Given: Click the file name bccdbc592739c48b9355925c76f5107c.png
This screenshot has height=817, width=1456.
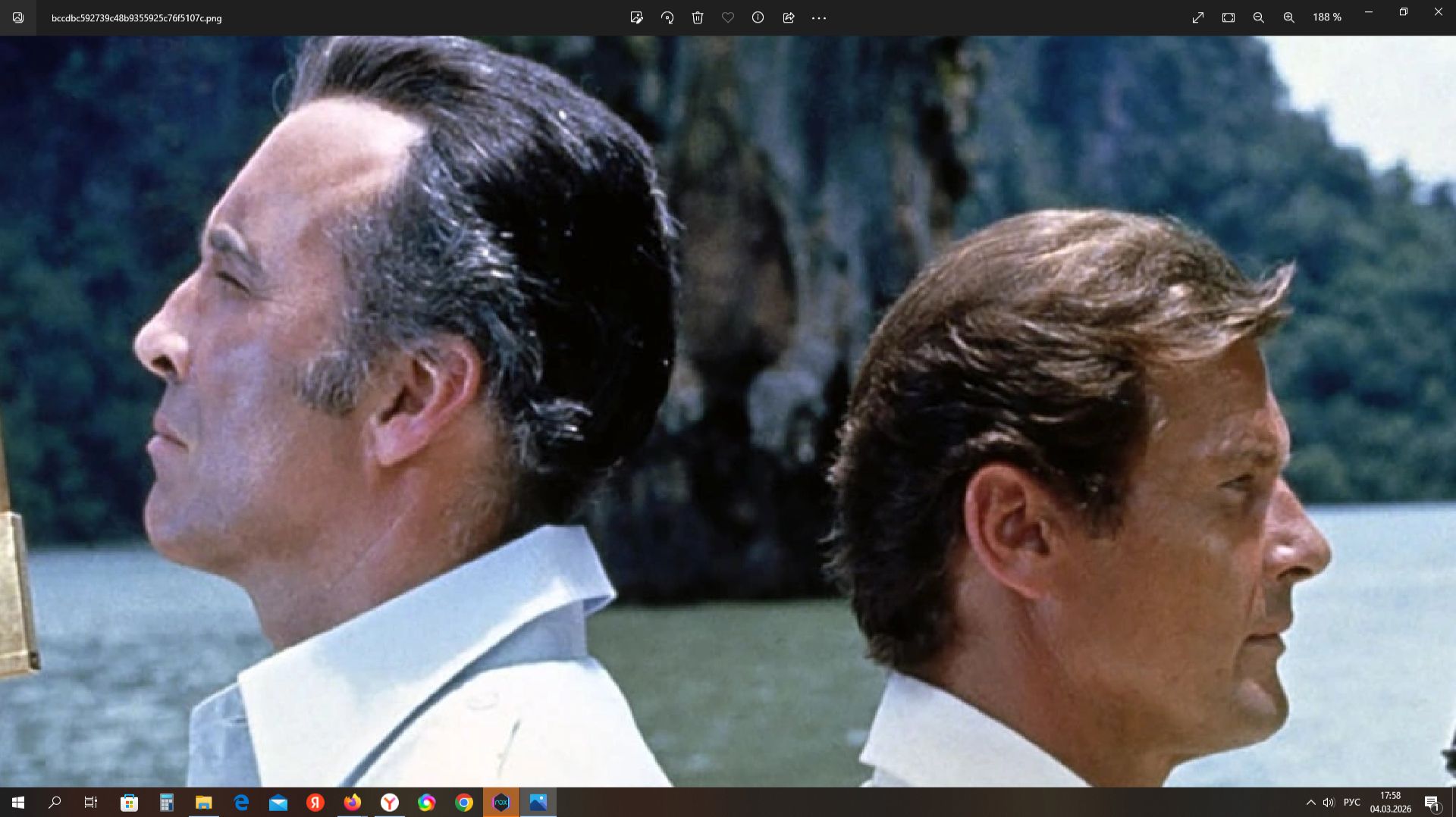Looking at the screenshot, I should pos(136,18).
